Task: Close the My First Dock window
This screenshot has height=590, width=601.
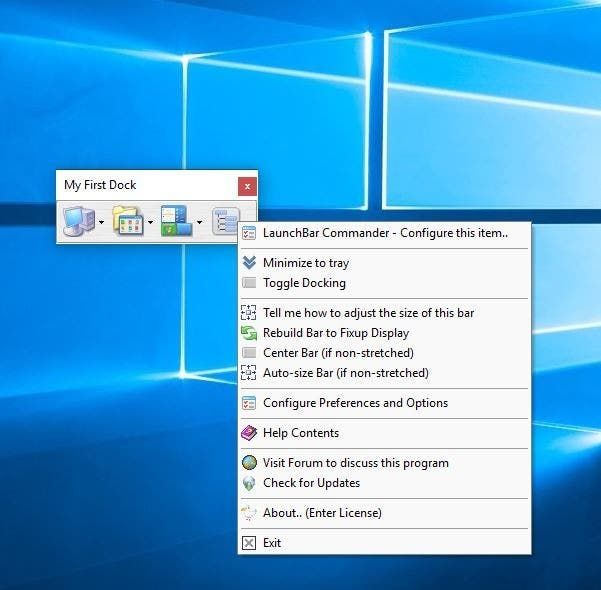Action: click(x=247, y=186)
